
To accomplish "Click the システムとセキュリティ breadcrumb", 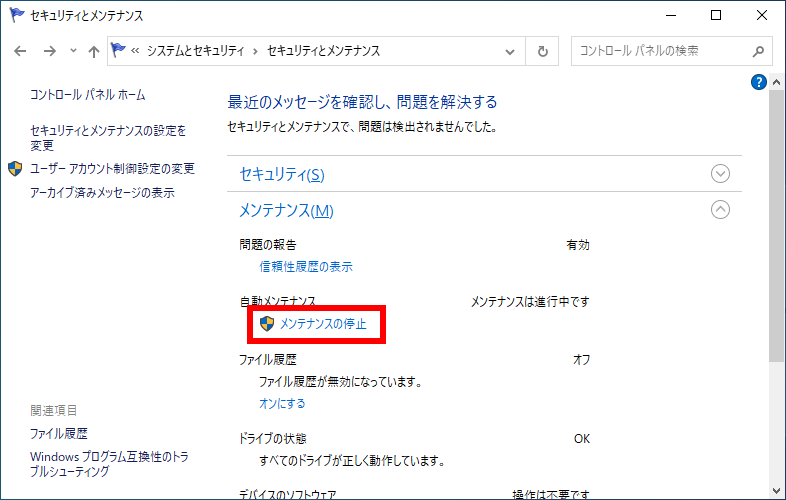I will [x=199, y=51].
